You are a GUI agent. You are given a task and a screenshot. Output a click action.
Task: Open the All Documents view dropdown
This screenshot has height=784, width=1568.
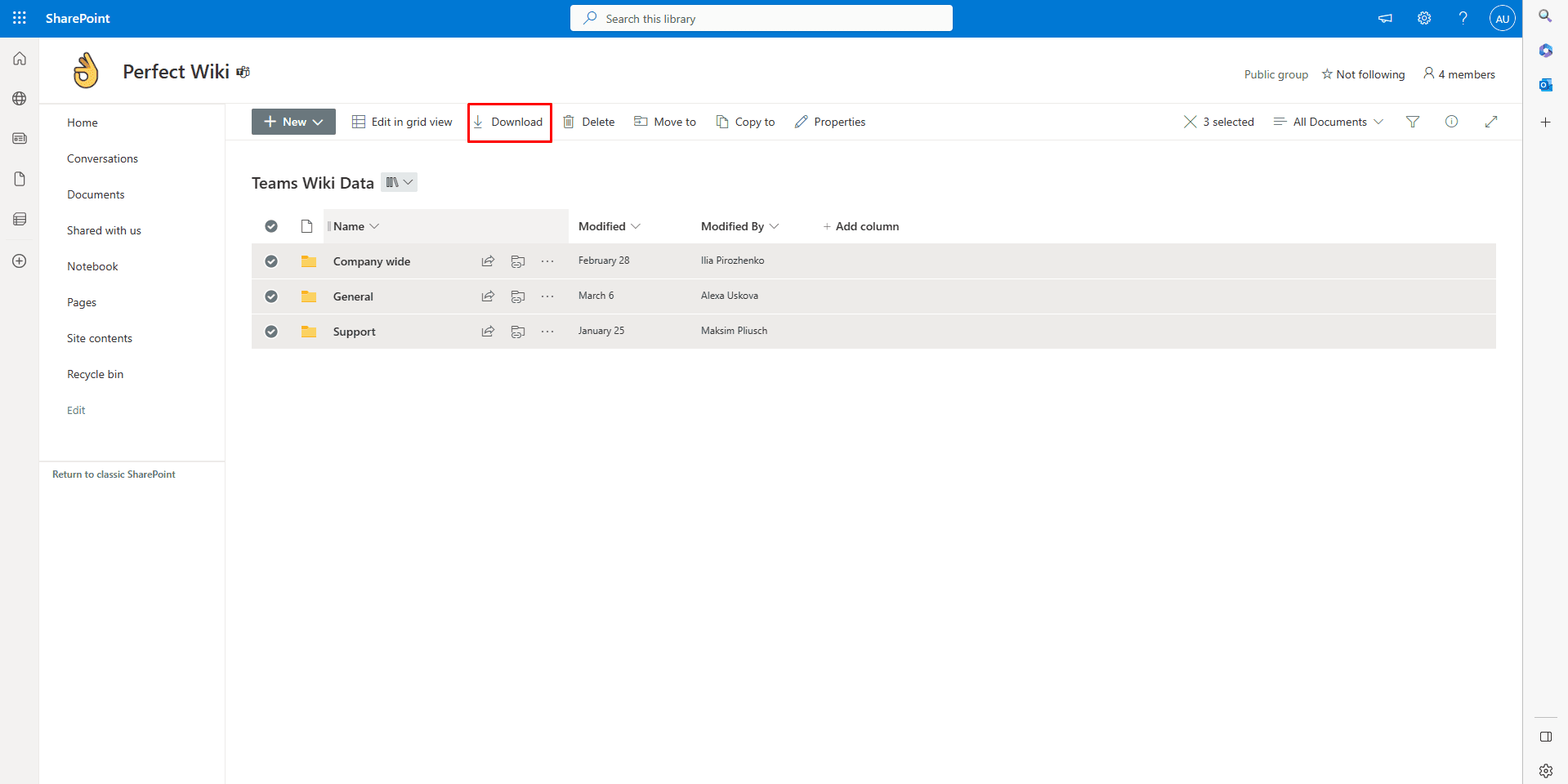point(1329,121)
